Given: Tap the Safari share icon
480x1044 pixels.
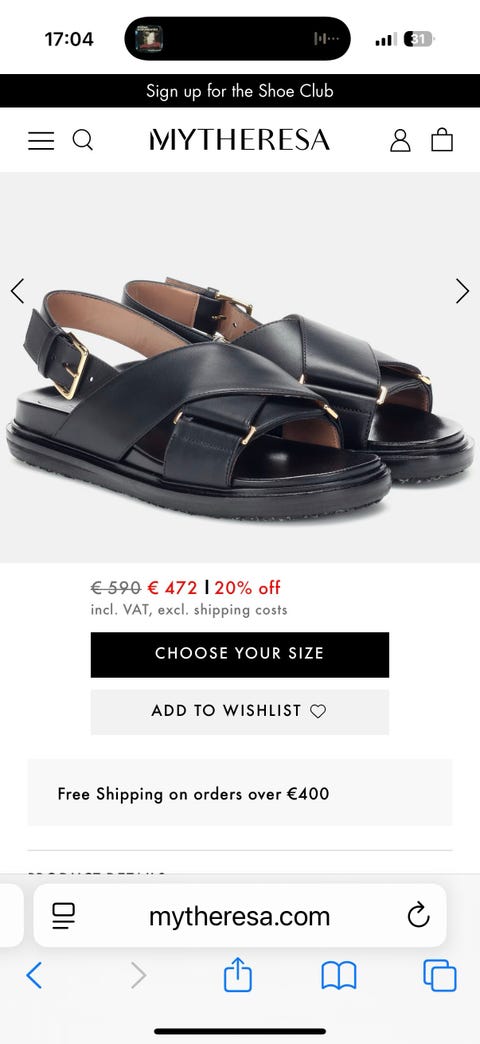Looking at the screenshot, I should [238, 975].
